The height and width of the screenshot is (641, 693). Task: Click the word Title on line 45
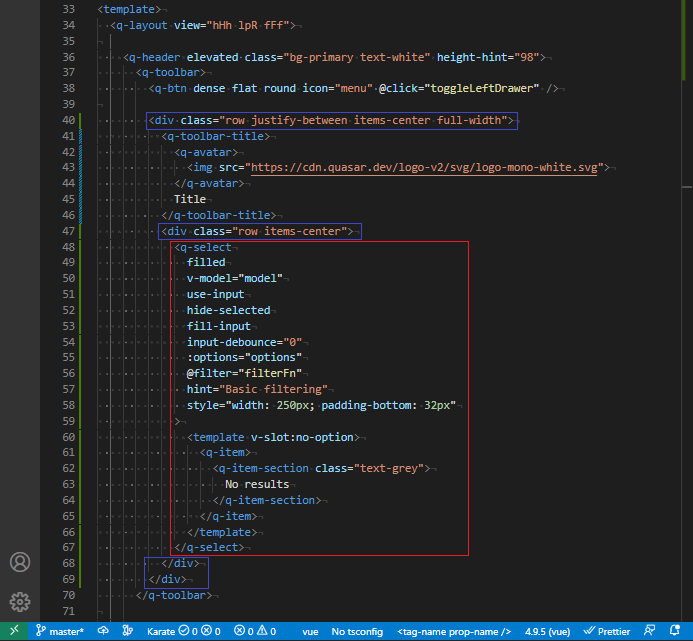[190, 199]
